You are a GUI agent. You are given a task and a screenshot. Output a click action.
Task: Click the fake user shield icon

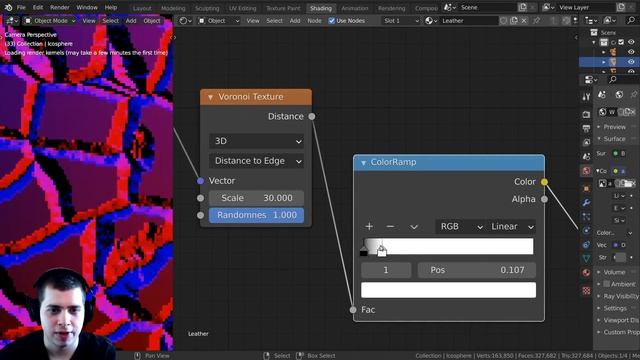(x=504, y=20)
